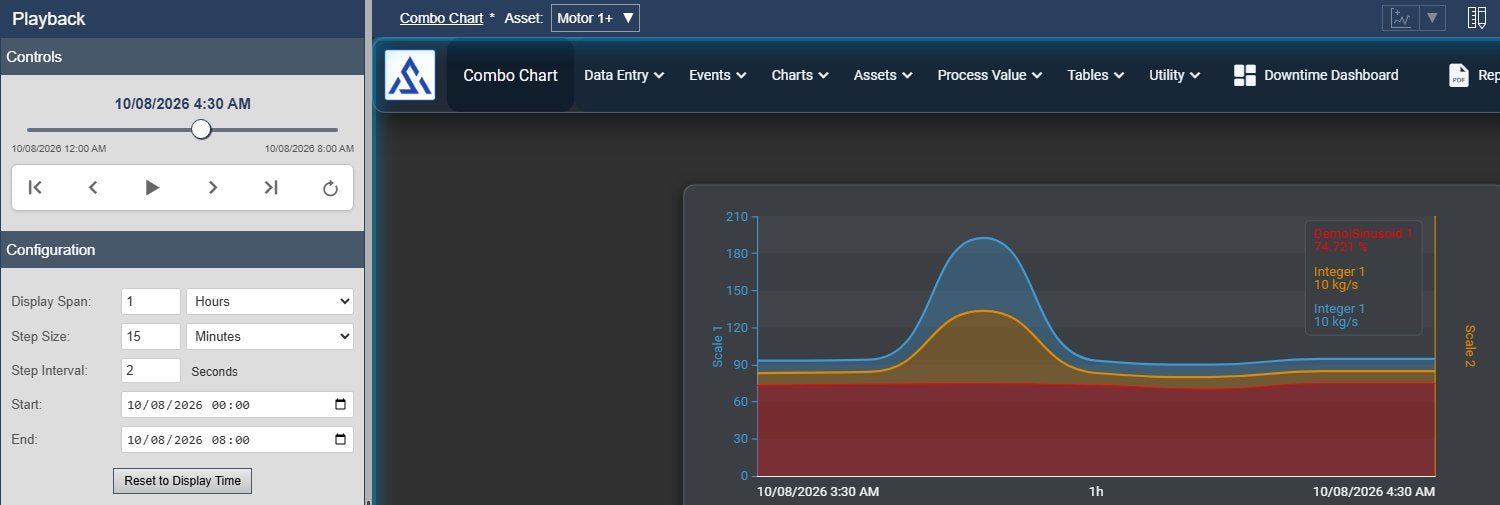Open calendar picker for Start field

340,405
